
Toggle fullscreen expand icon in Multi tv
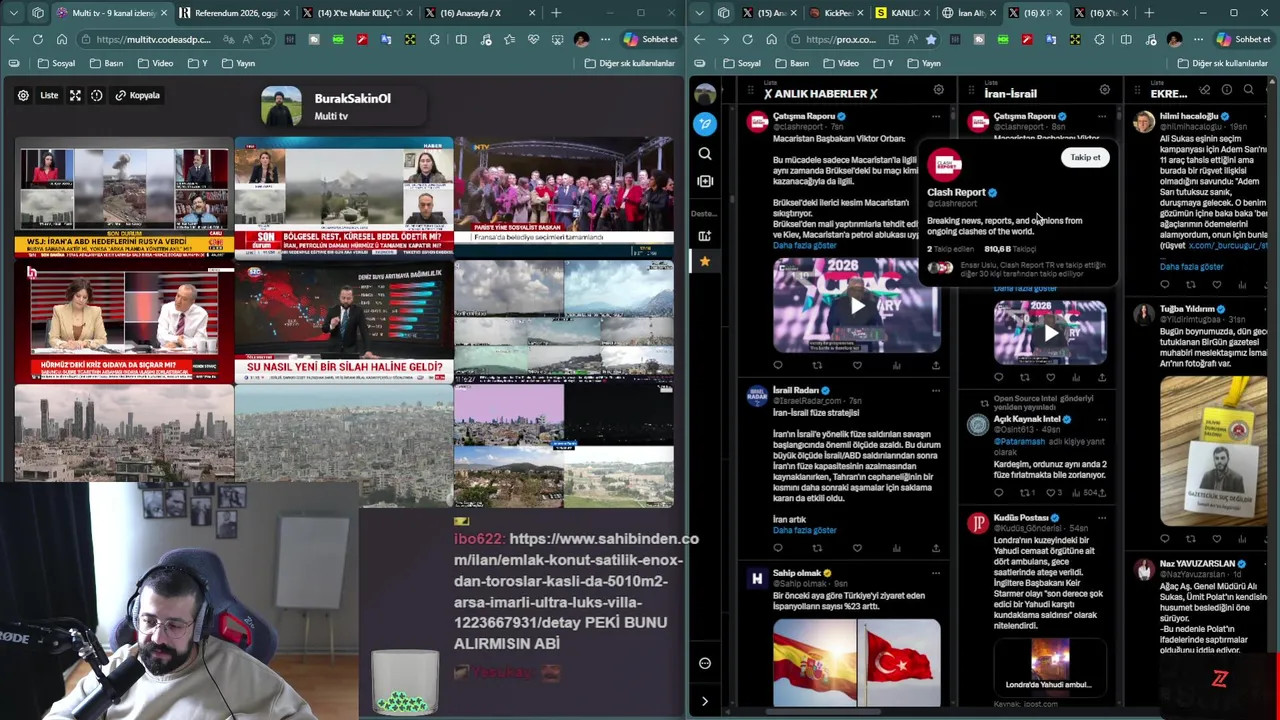[75, 95]
